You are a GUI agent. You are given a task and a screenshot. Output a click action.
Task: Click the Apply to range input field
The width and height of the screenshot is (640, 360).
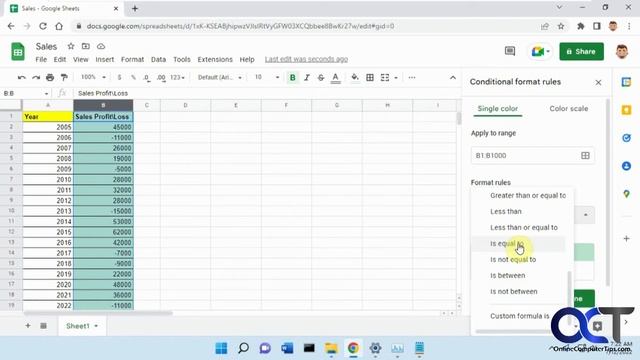click(532, 156)
